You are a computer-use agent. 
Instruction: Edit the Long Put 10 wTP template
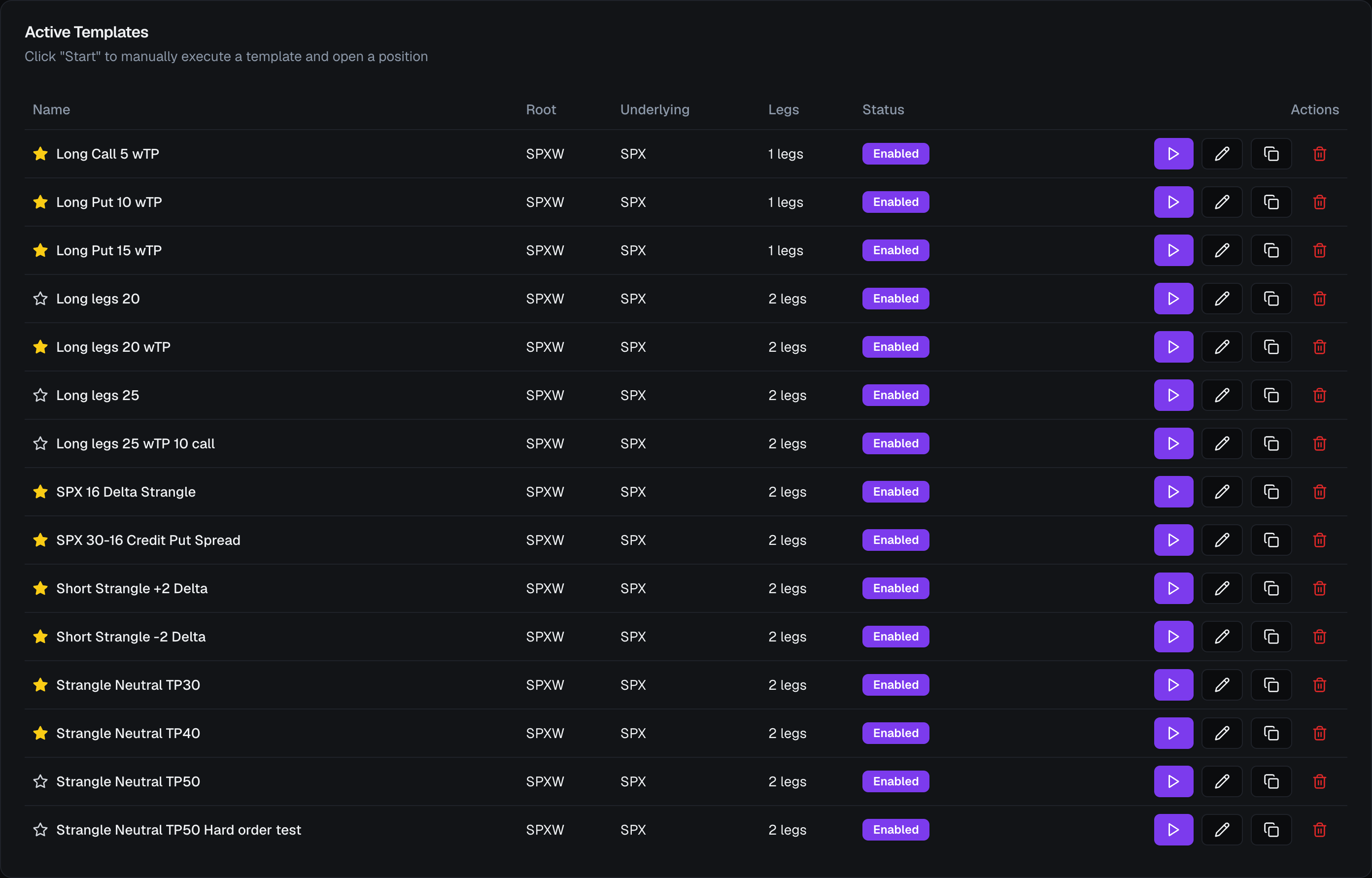click(1222, 202)
